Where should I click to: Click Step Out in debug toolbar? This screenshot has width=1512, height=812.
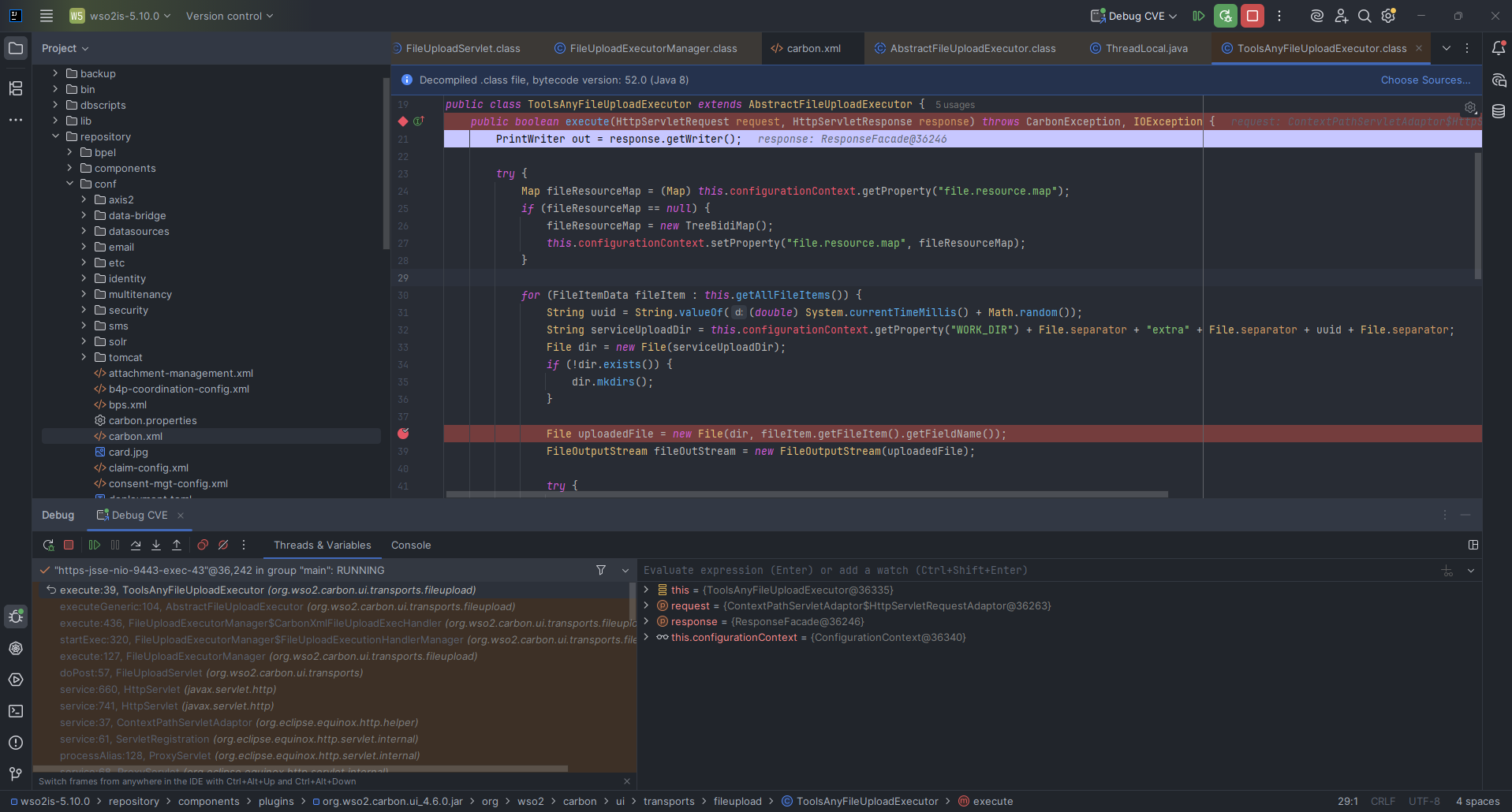pos(177,545)
